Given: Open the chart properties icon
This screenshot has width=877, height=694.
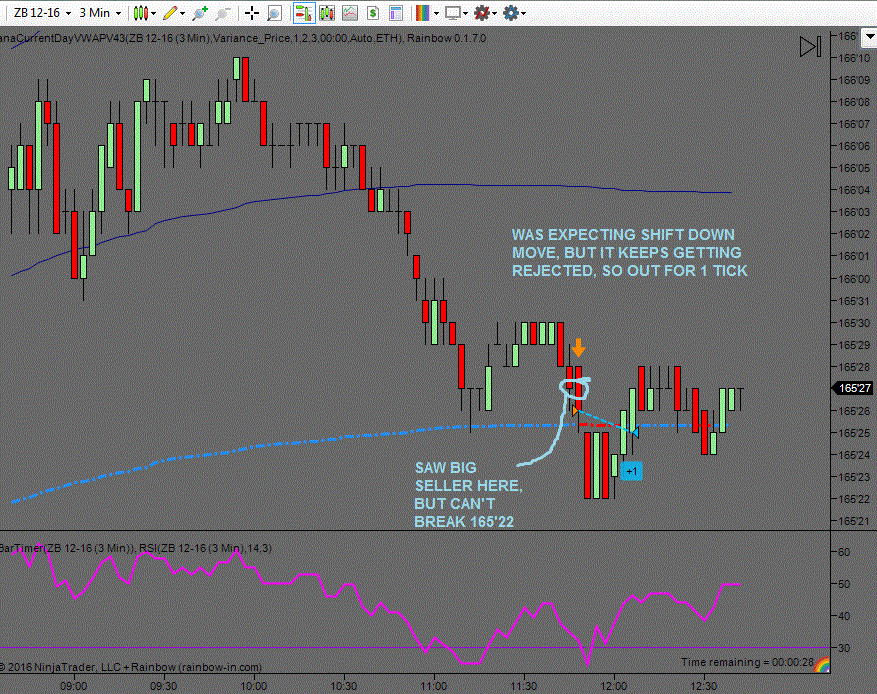Looking at the screenshot, I should pos(396,13).
